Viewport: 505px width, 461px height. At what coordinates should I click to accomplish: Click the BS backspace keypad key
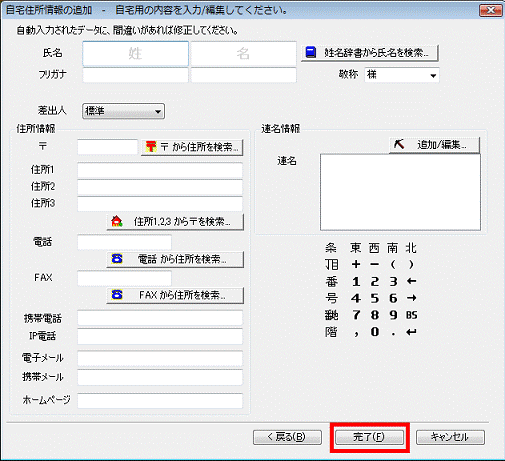click(412, 315)
